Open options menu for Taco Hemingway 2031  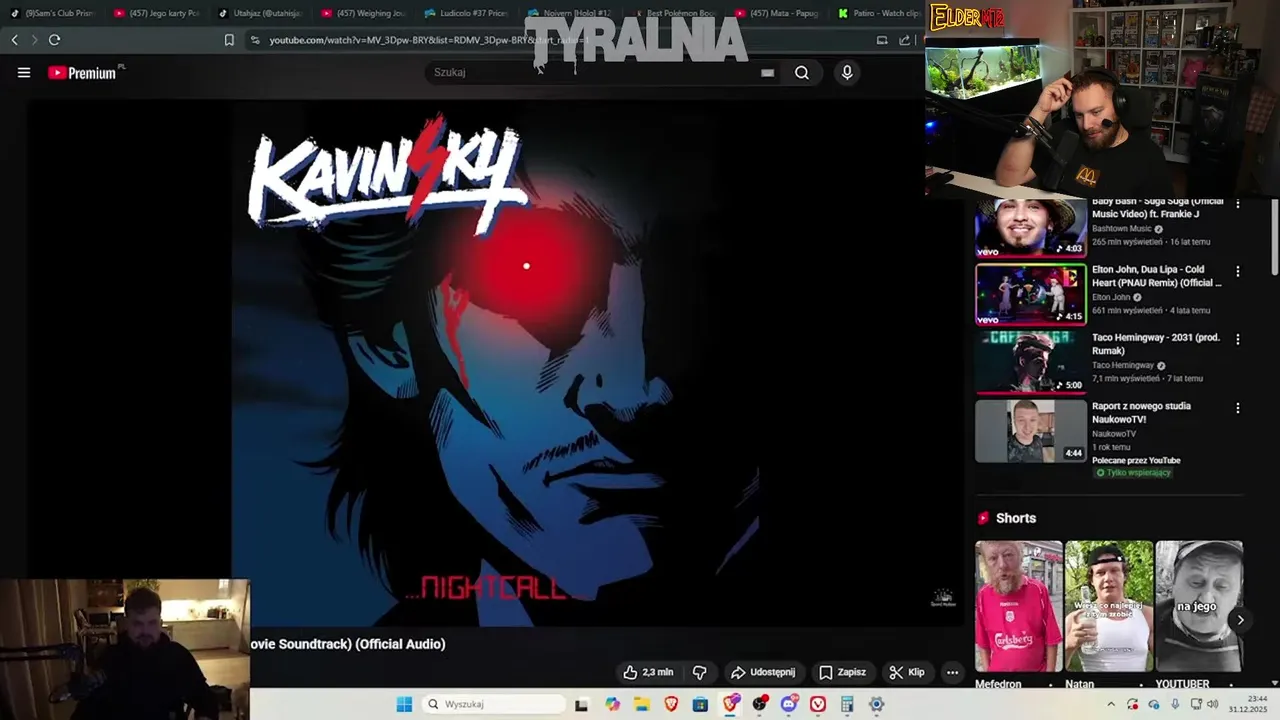1238,340
